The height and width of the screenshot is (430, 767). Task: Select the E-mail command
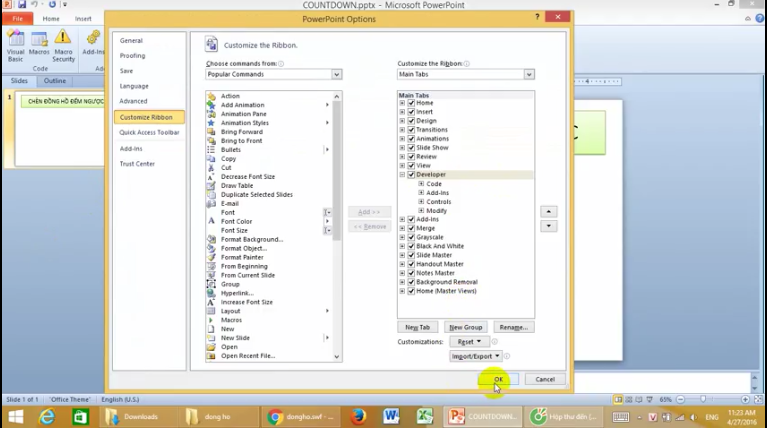click(x=229, y=204)
